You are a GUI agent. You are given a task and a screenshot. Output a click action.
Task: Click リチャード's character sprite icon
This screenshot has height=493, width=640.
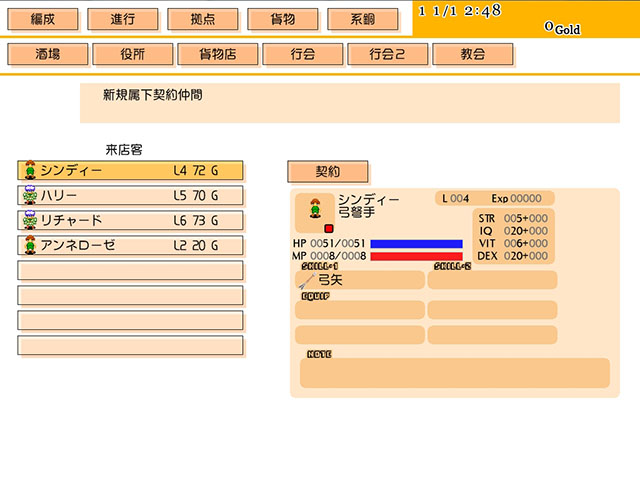[x=30, y=220]
